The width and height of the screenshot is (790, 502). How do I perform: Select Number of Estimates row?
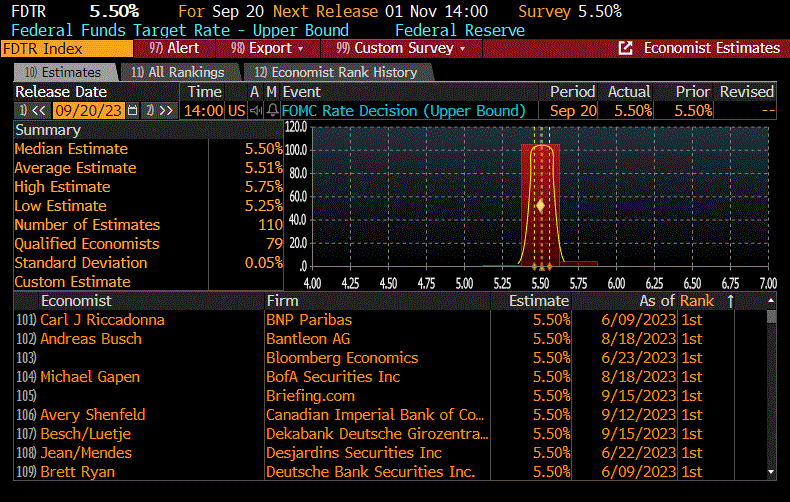149,225
